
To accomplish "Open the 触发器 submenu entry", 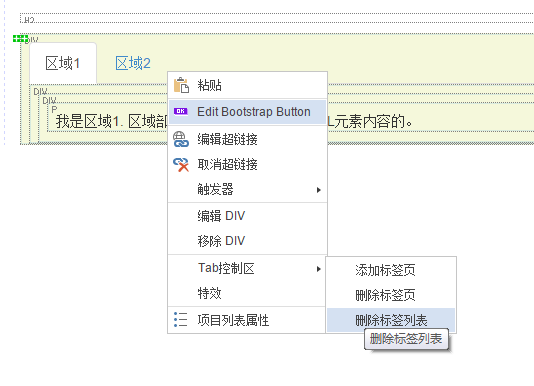I will [248, 189].
